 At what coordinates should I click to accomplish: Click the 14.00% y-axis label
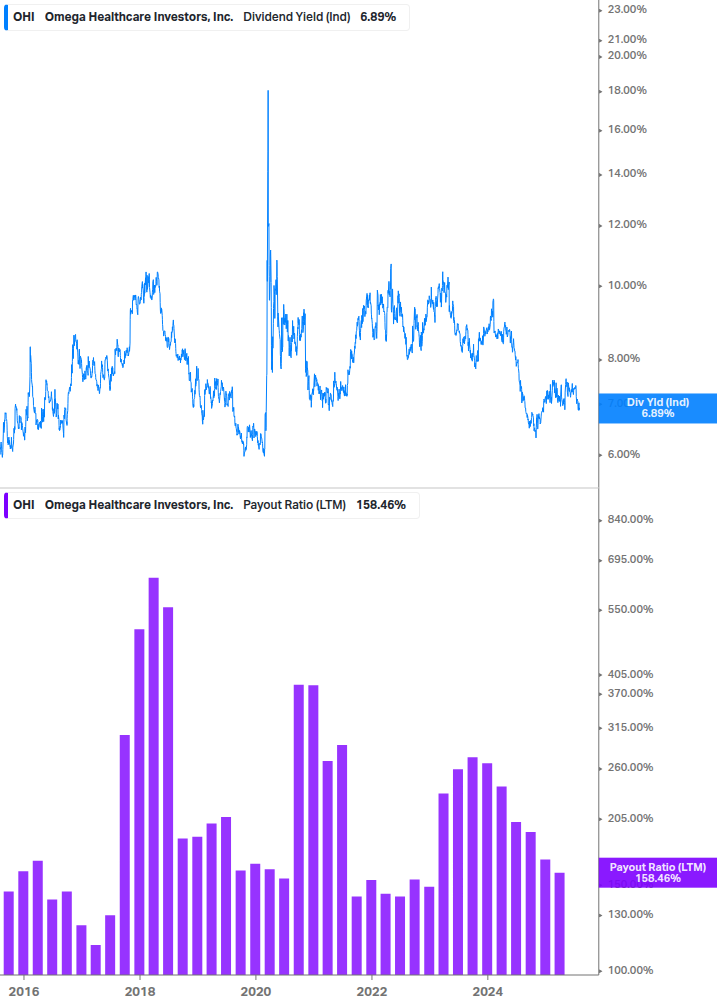(627, 174)
